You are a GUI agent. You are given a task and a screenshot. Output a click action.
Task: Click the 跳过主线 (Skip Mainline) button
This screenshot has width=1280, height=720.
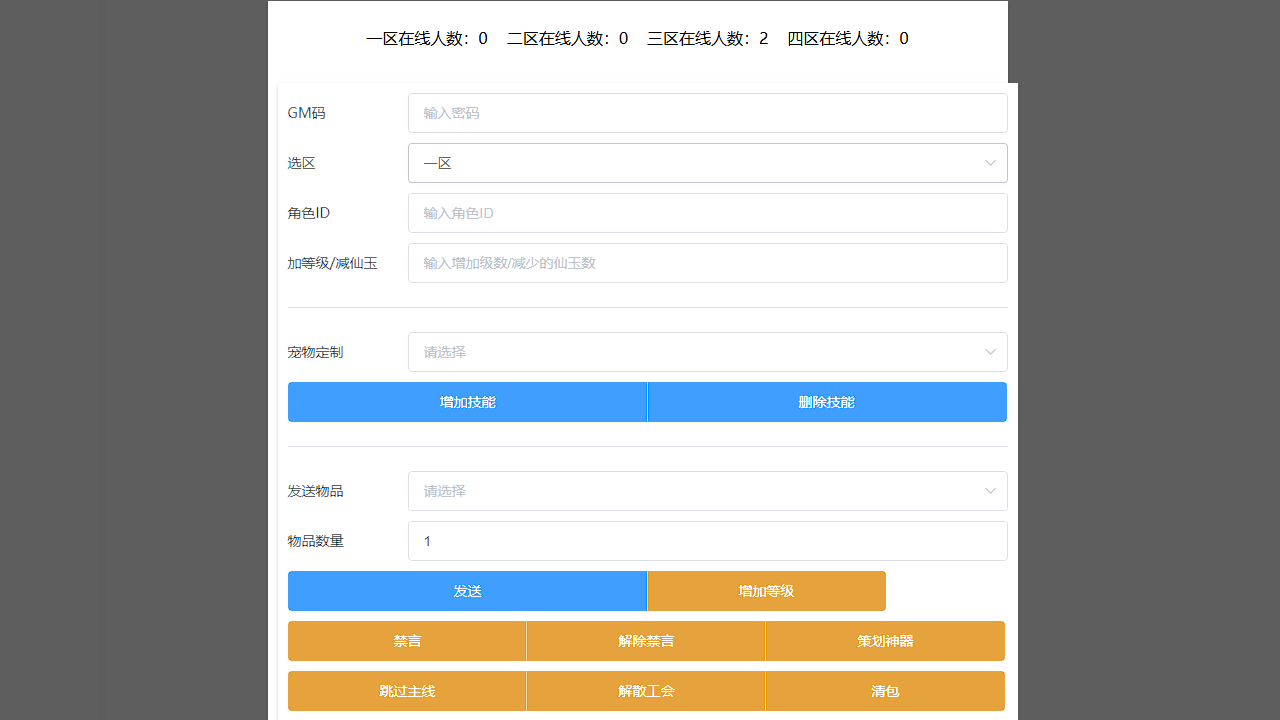(407, 691)
